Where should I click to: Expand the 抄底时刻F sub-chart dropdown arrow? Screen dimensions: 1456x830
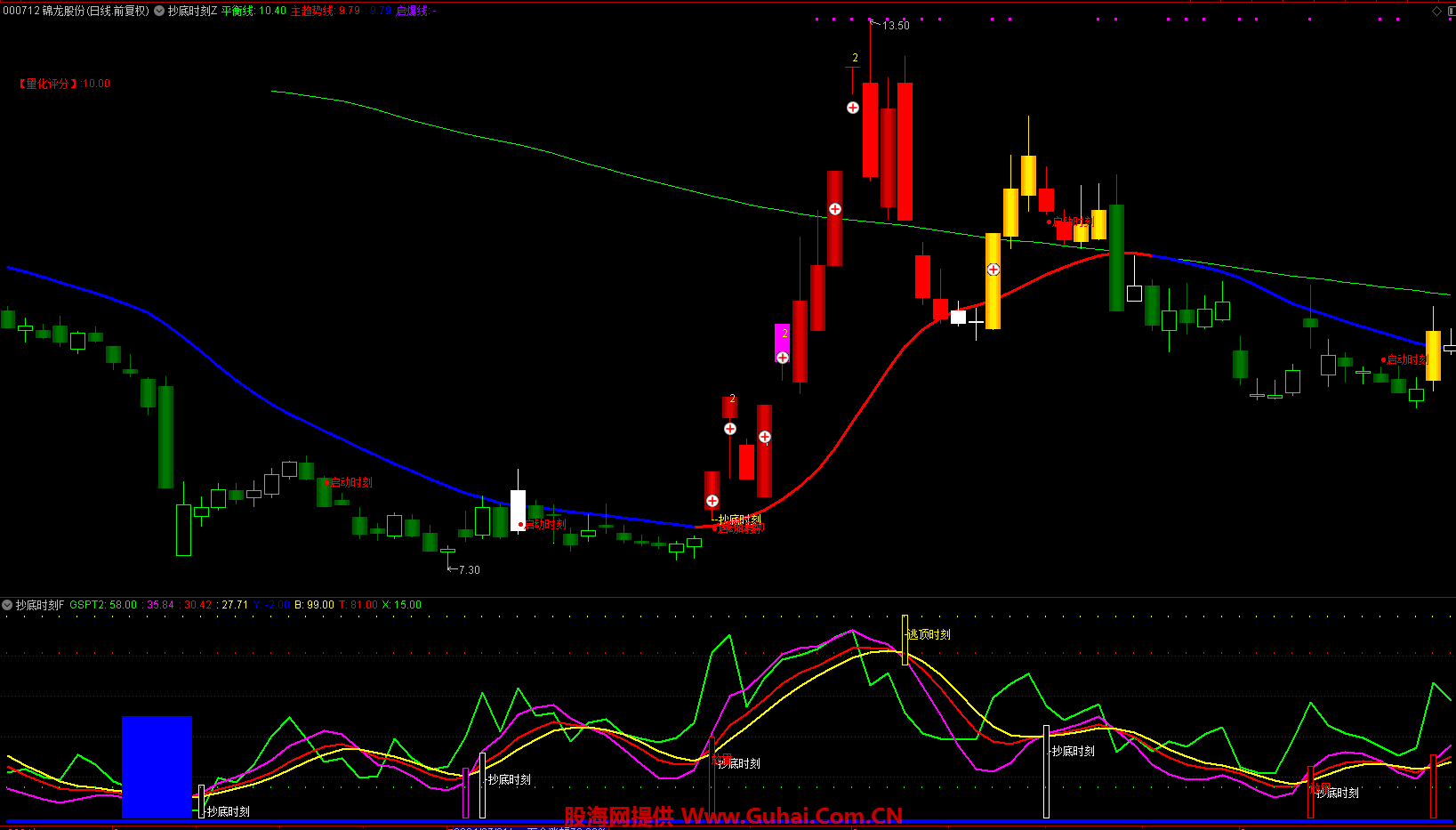point(7,605)
